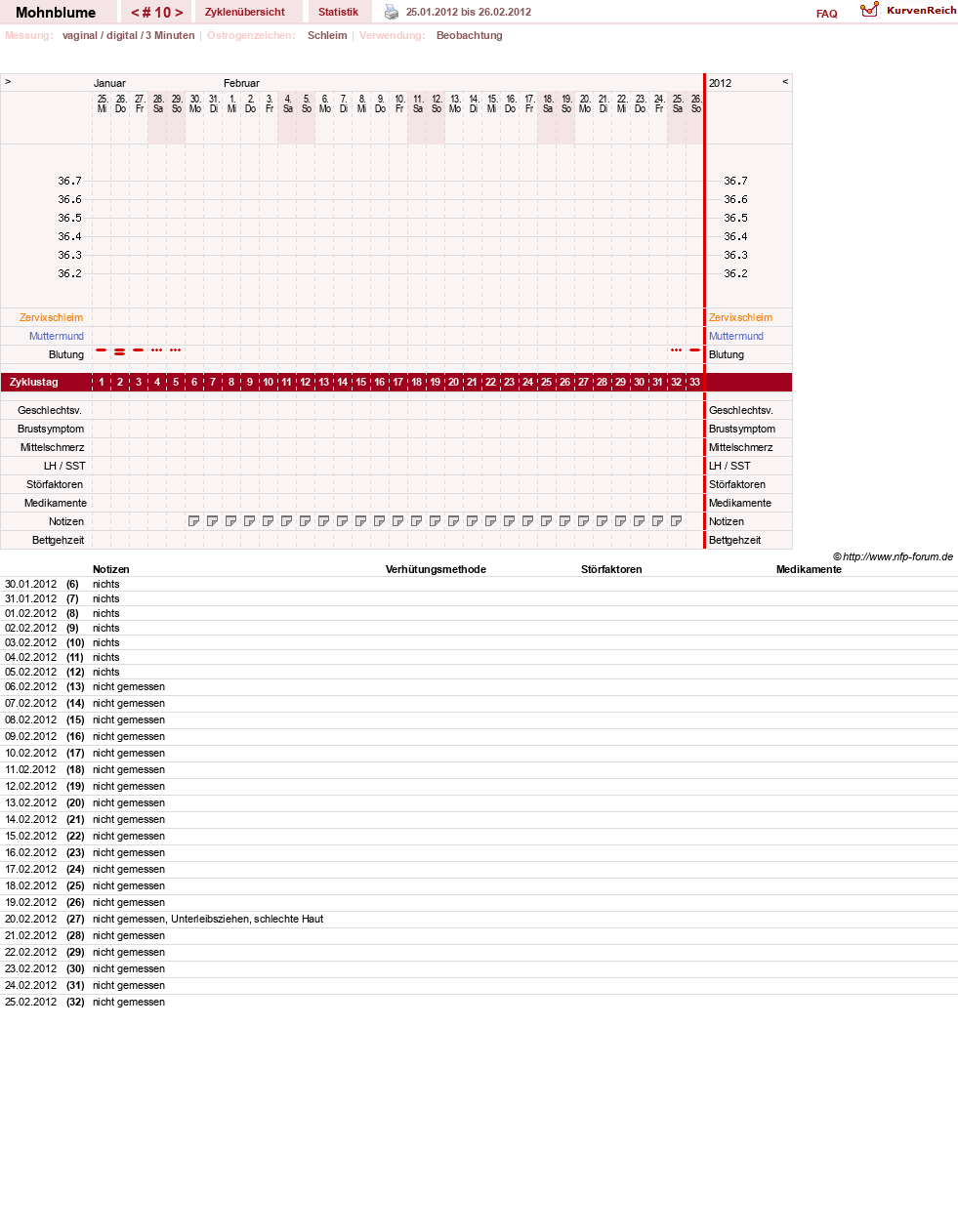Open the note icon for cycle day 13
958x1232 pixels.
pyautogui.click(x=323, y=521)
